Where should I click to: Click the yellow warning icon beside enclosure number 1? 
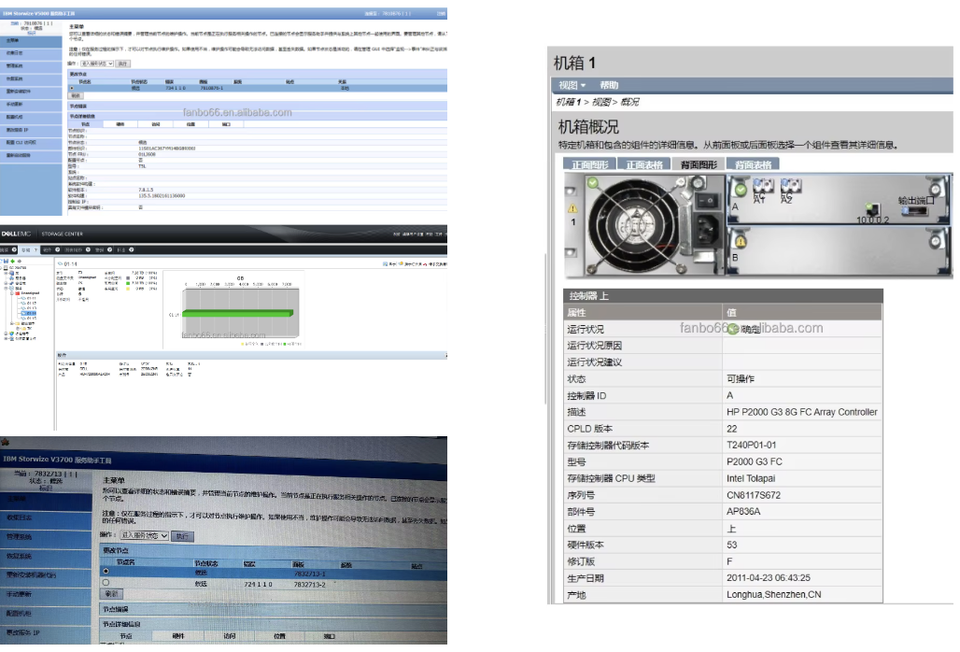573,208
